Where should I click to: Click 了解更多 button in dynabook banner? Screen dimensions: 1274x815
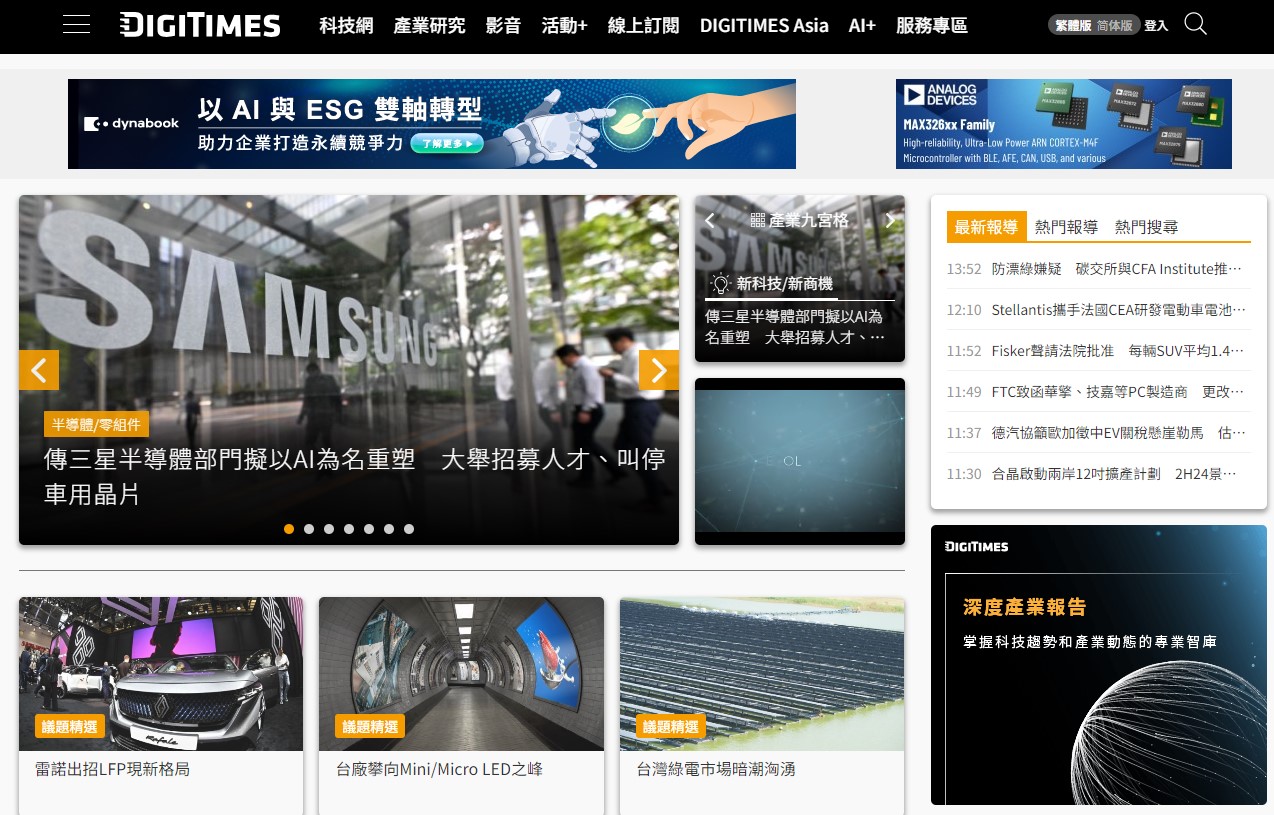446,143
